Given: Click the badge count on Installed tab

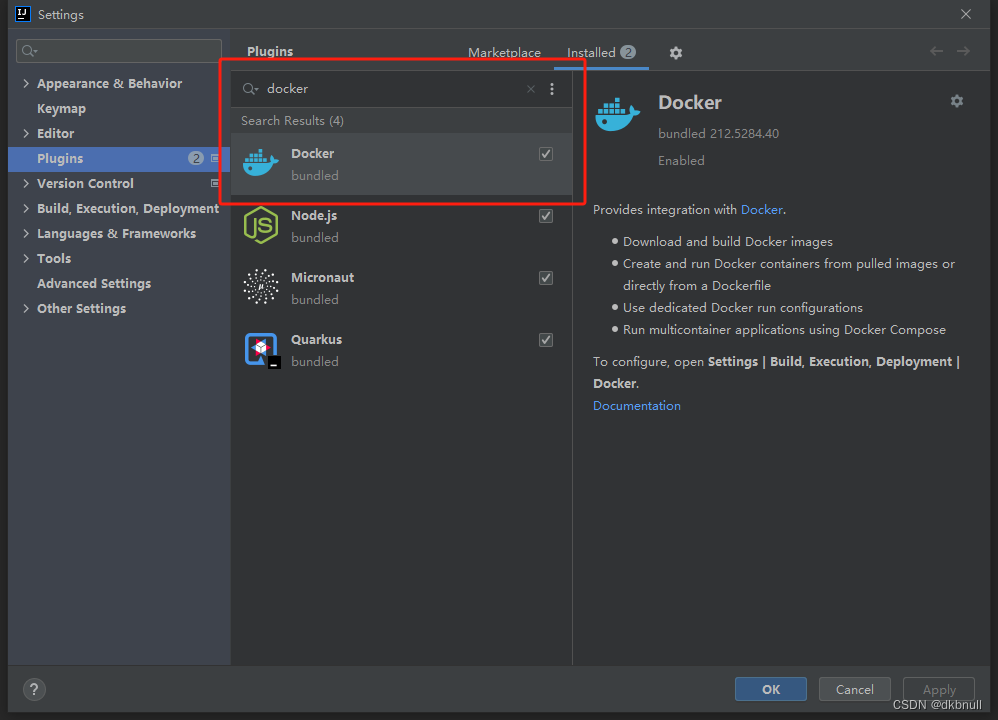Looking at the screenshot, I should click(x=628, y=52).
